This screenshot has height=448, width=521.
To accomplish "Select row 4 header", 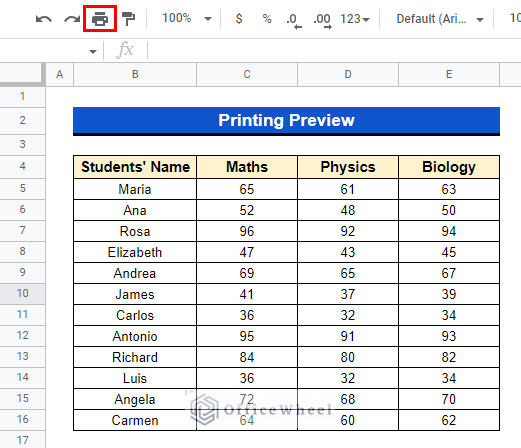I will (x=22, y=166).
